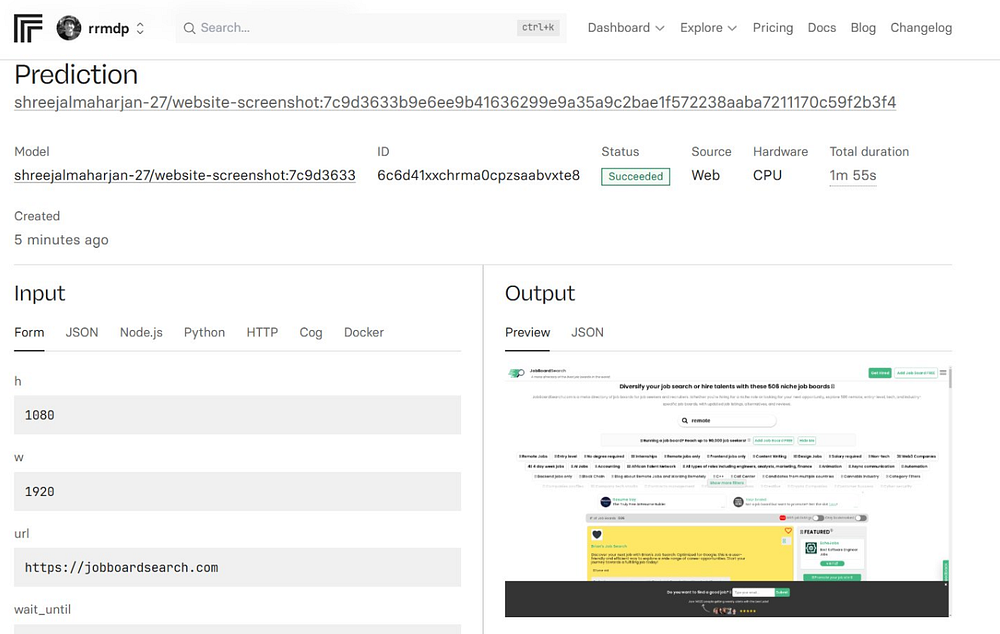Switch to the Node.js tab

[x=141, y=332]
